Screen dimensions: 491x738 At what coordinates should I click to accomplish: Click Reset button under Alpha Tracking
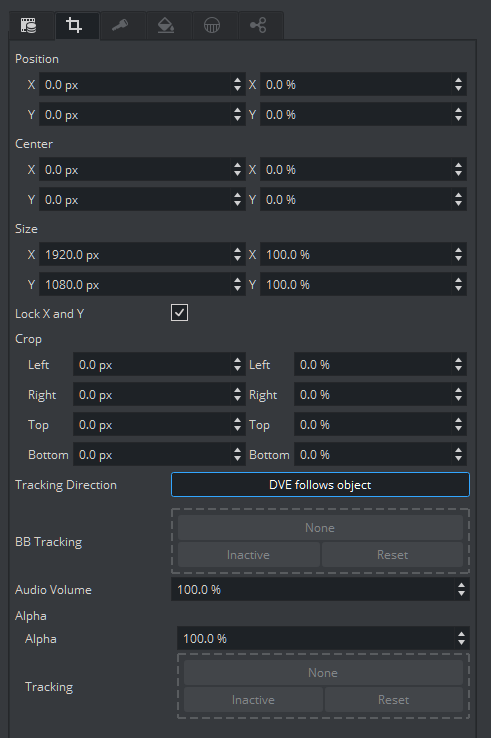point(394,700)
